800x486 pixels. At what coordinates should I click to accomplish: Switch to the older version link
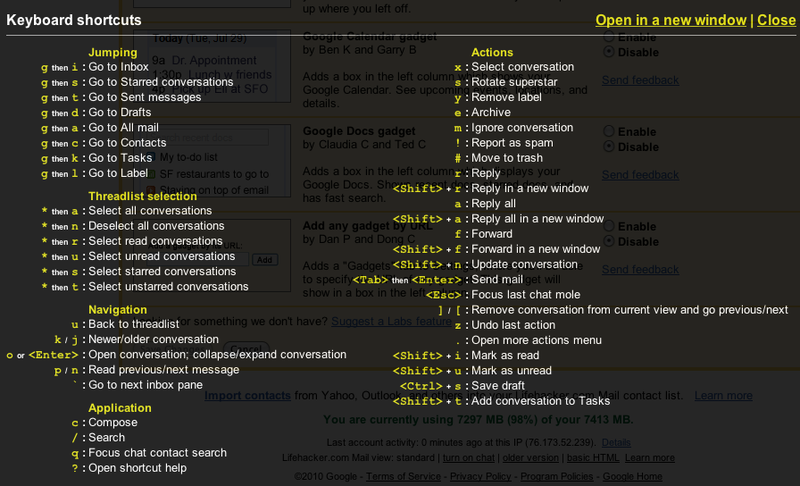531,457
